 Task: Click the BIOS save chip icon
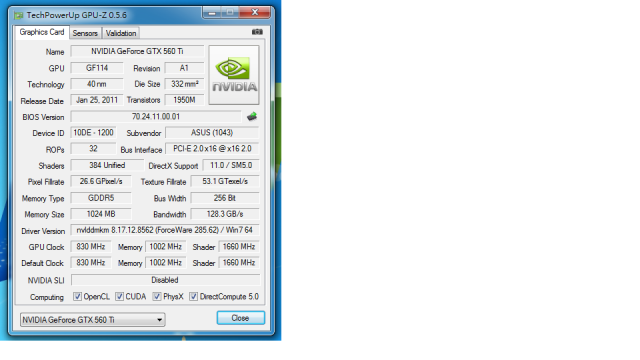point(252,117)
